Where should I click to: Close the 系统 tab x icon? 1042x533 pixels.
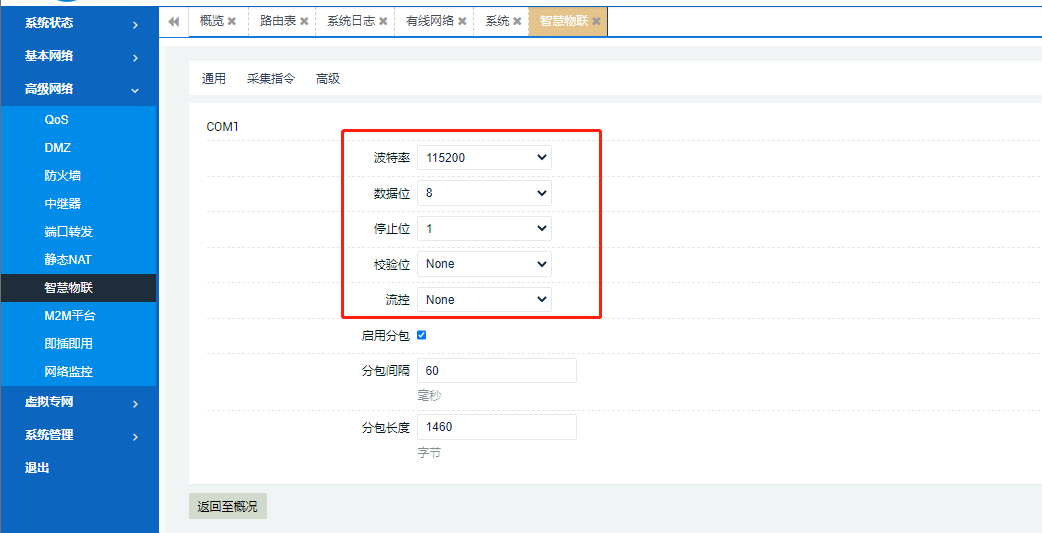click(517, 21)
